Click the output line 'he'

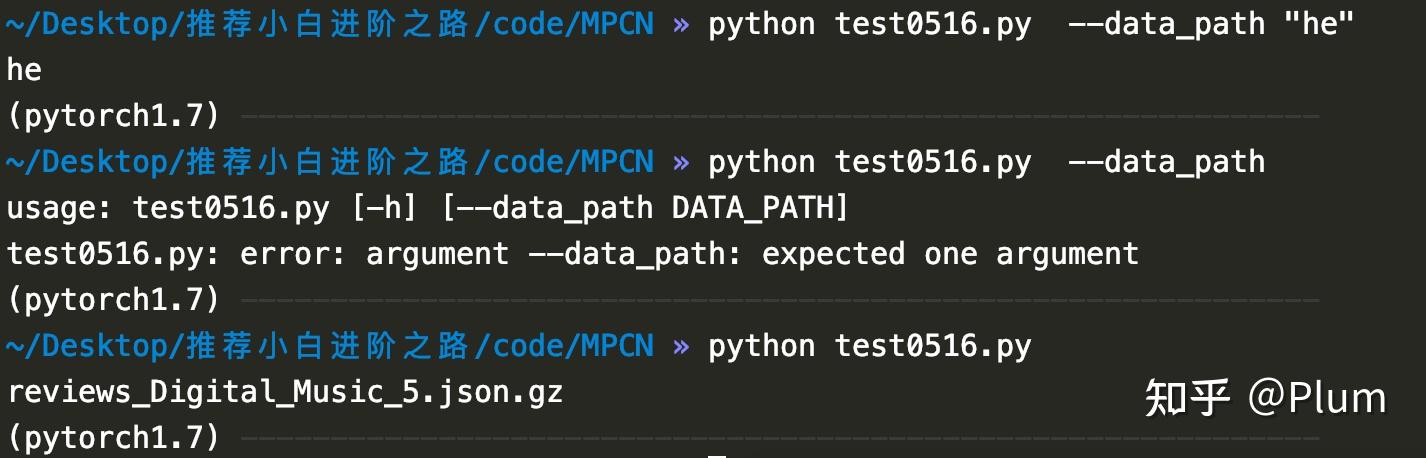25,70
